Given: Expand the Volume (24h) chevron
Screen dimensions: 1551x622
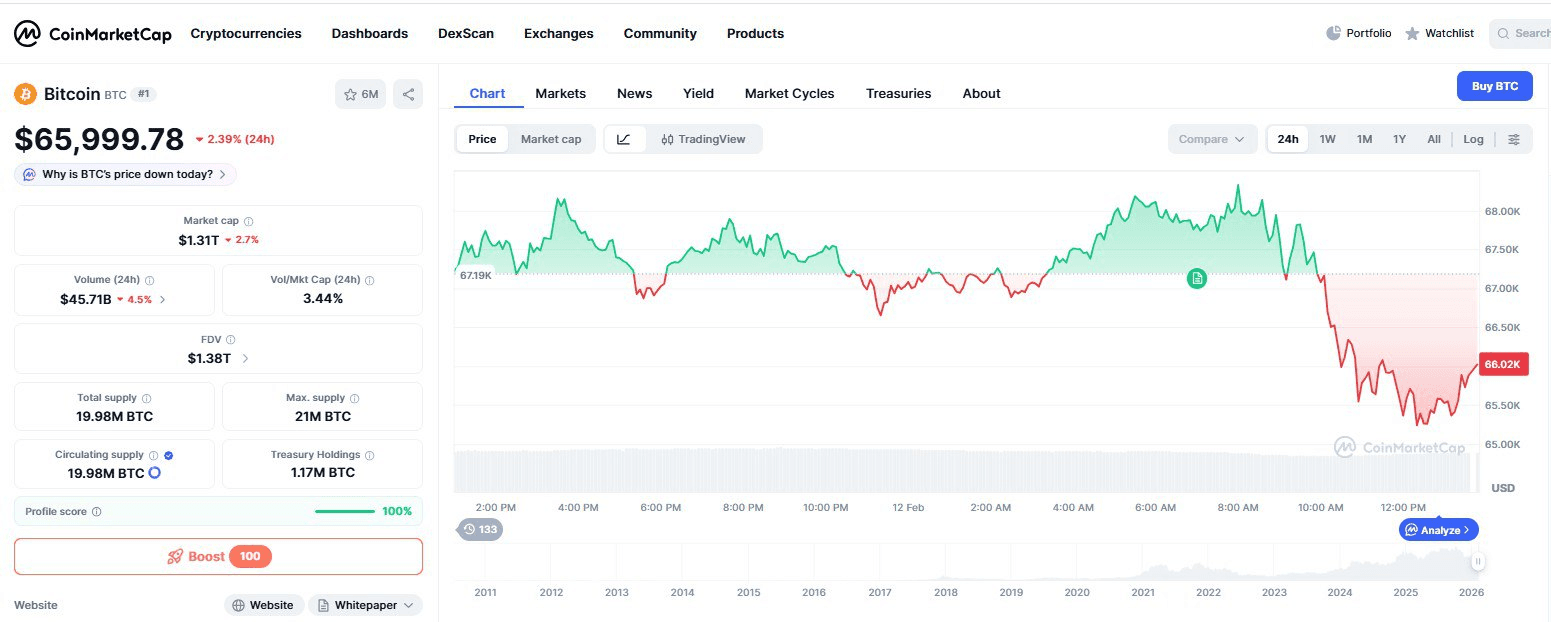Looking at the screenshot, I should 163,299.
